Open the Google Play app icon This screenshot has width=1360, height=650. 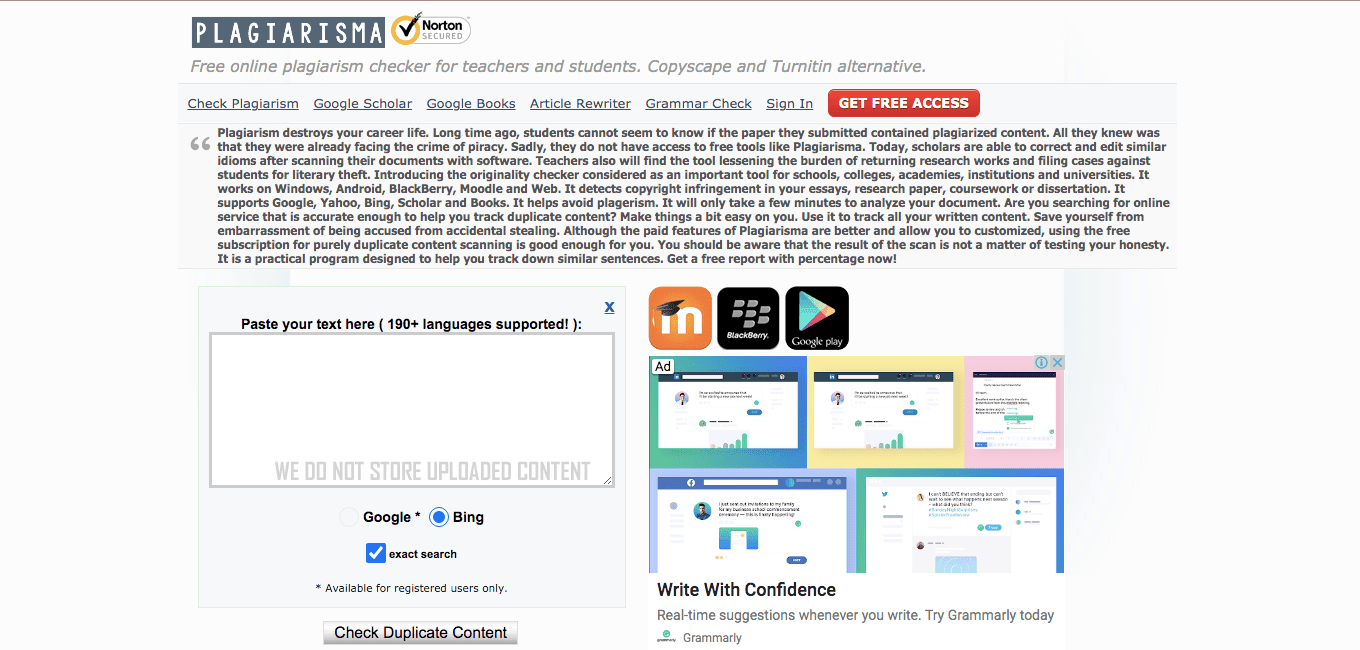coord(817,318)
